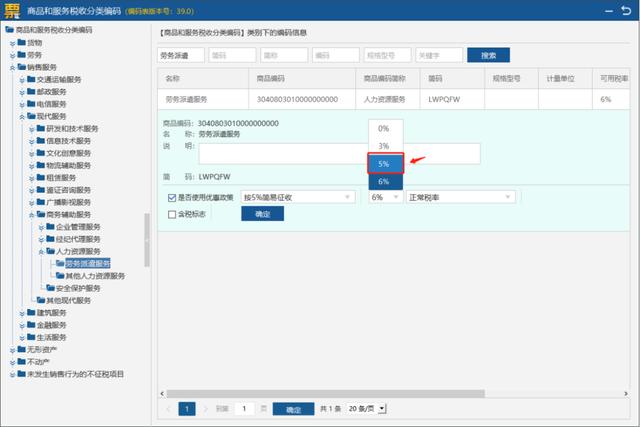Open the 按5%简易征收 policy dropdown
The width and height of the screenshot is (640, 427).
298,198
